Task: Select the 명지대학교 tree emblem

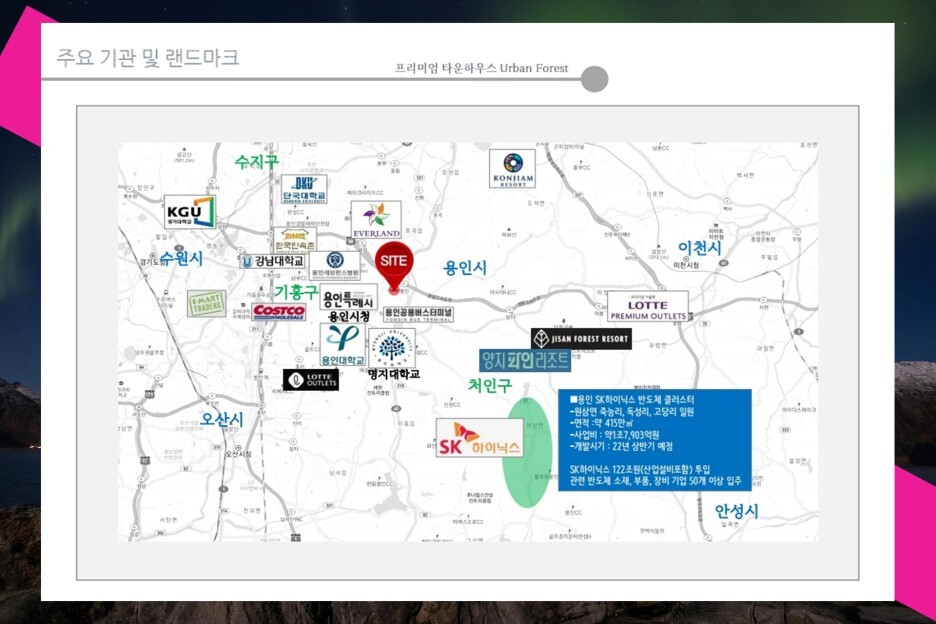Action: pos(392,348)
